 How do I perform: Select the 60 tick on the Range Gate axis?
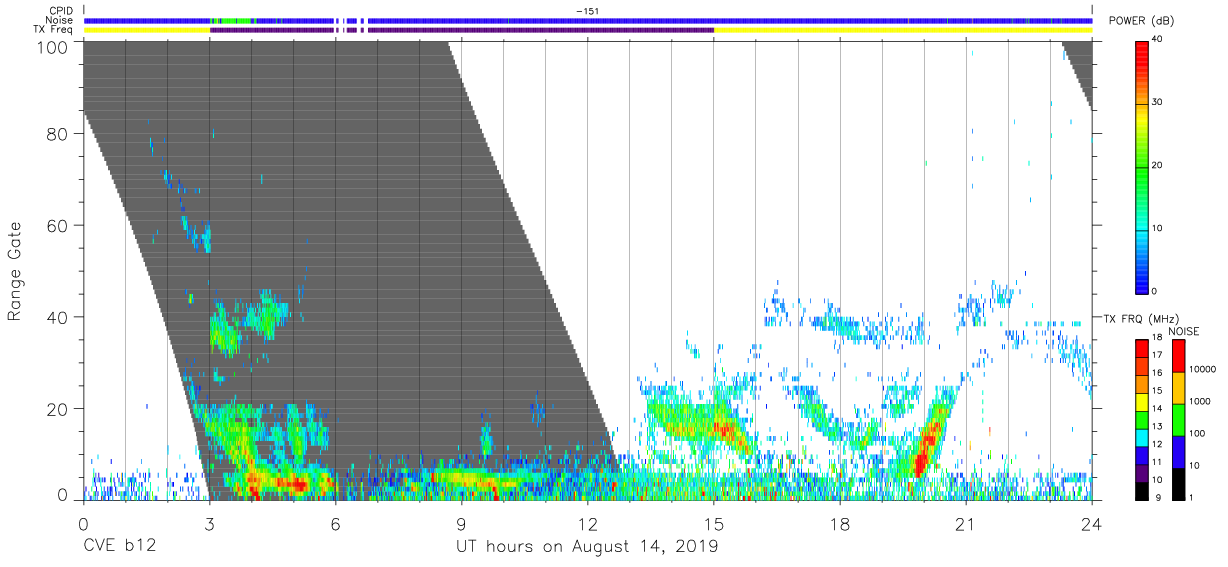click(58, 225)
